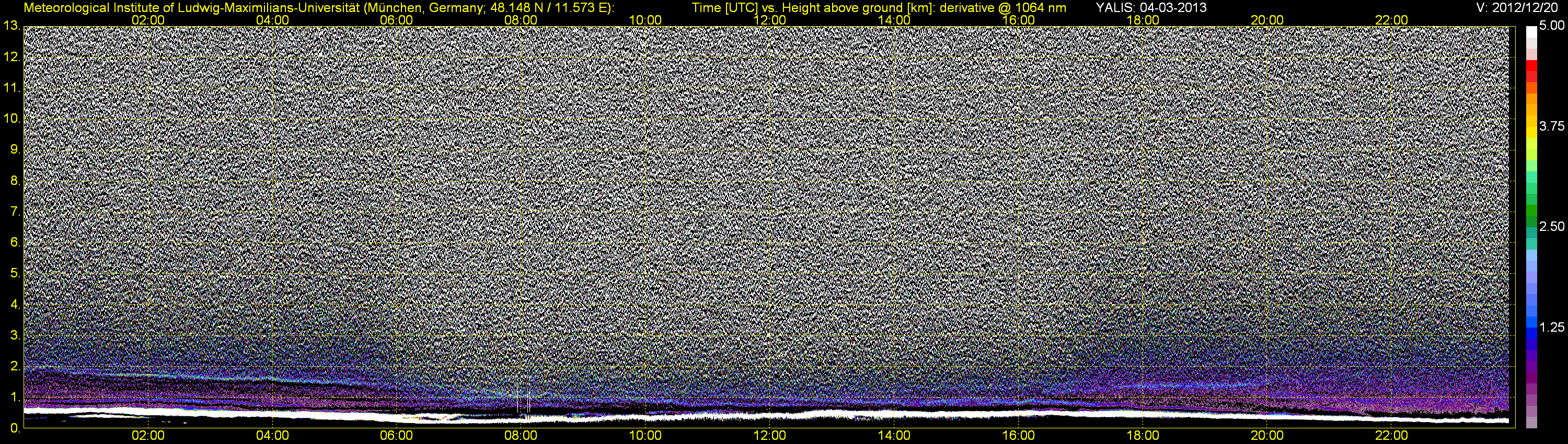Click the height axis label 3
Image resolution: width=1568 pixels, height=444 pixels.
click(15, 335)
